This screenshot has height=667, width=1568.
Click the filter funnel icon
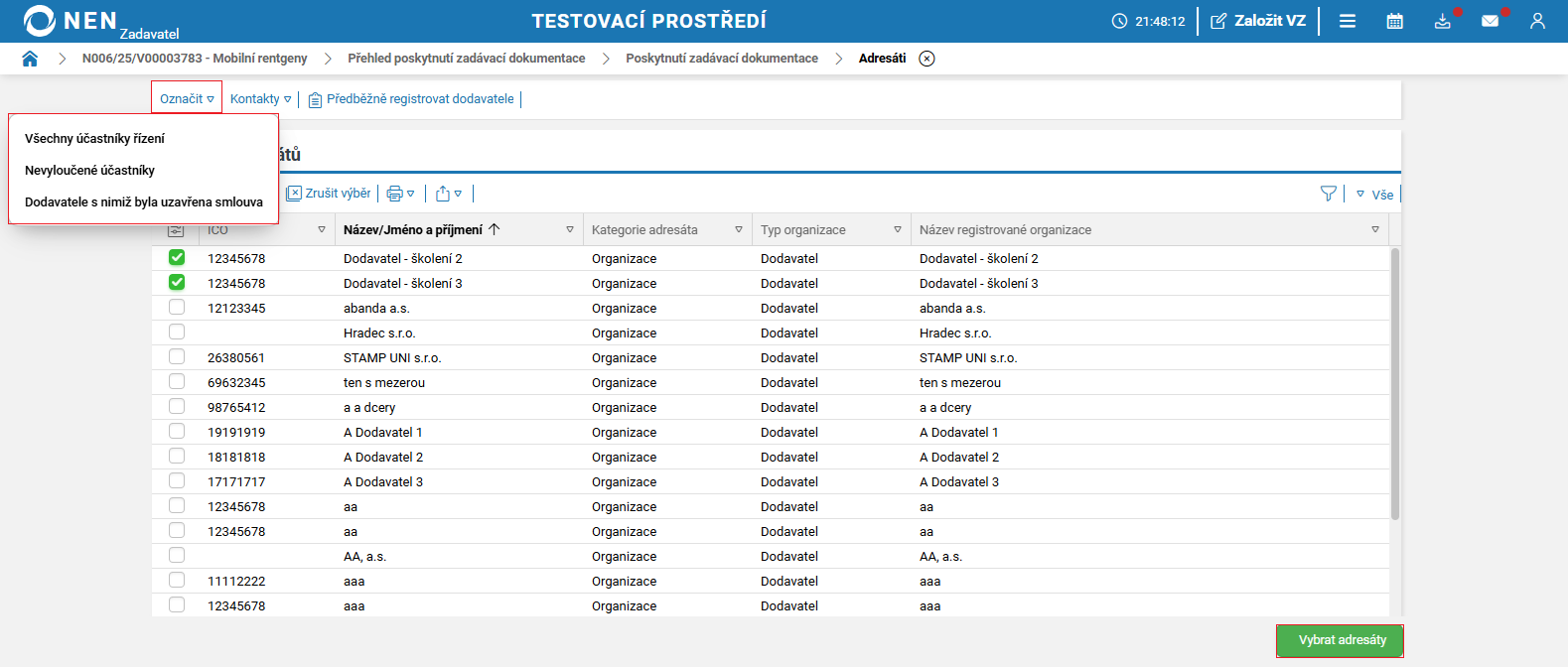click(1328, 194)
